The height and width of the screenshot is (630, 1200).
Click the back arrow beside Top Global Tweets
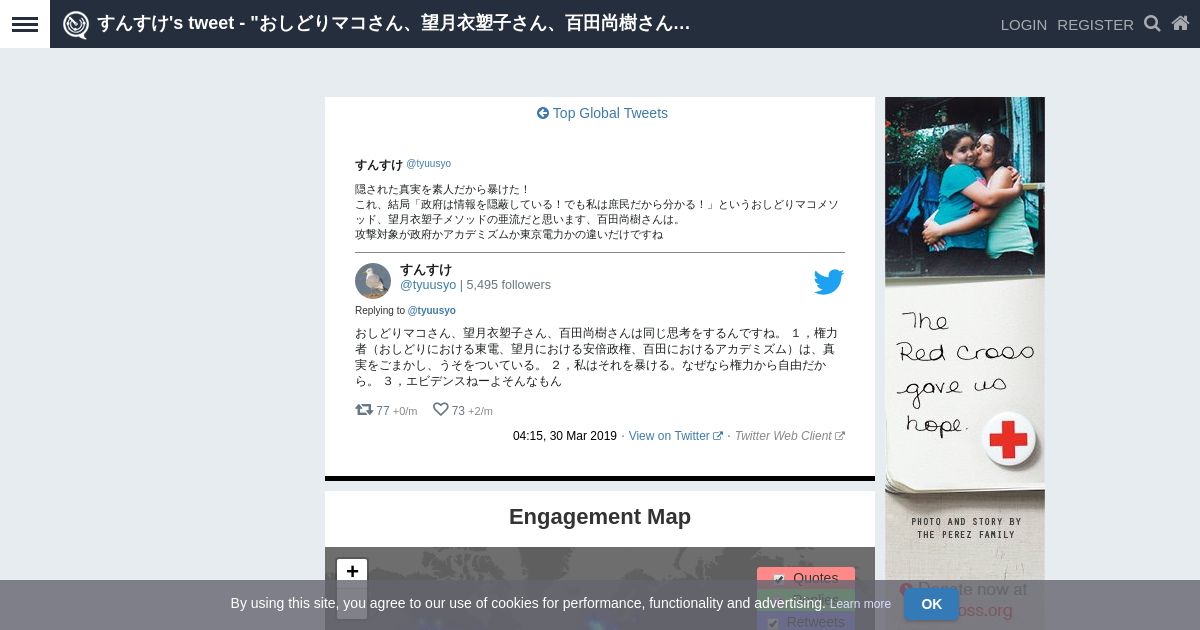pos(543,113)
